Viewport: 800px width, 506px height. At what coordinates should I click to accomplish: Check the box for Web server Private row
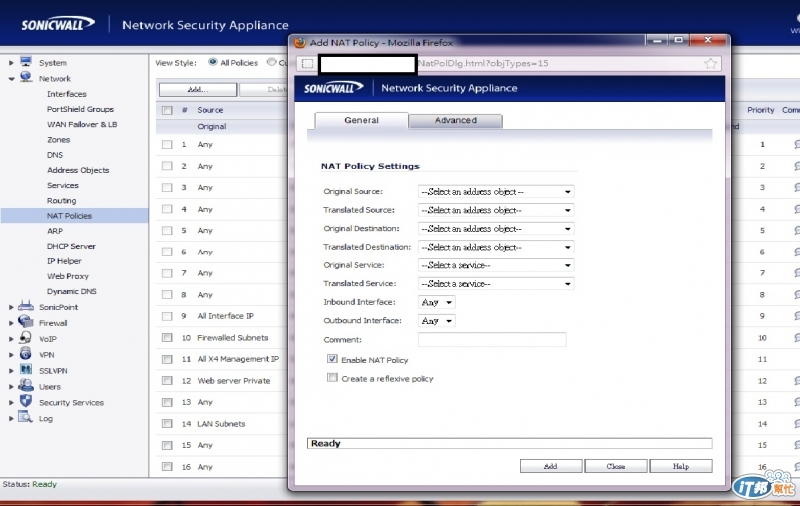167,381
